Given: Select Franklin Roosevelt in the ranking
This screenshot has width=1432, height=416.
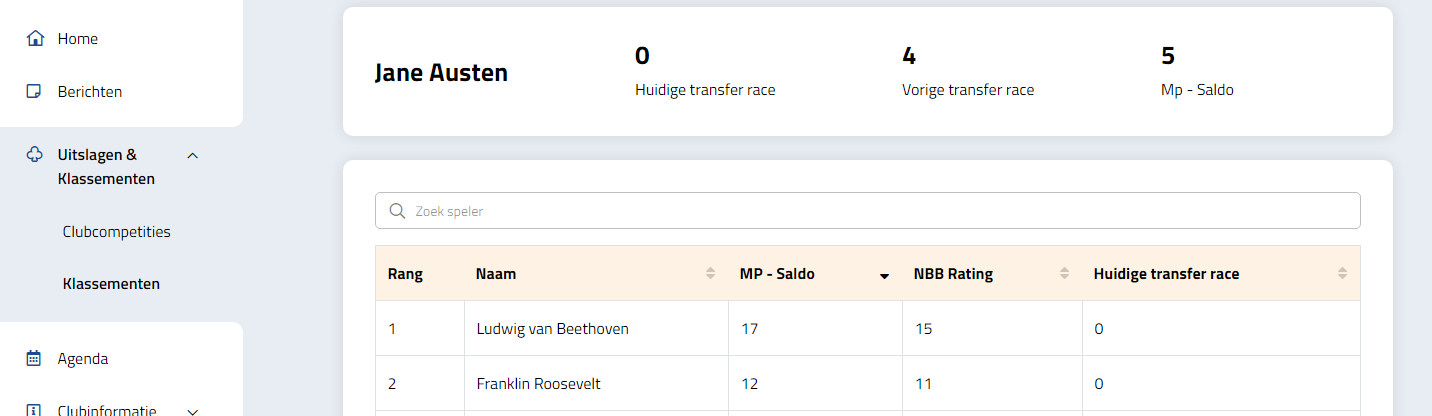Looking at the screenshot, I should pos(538,384).
